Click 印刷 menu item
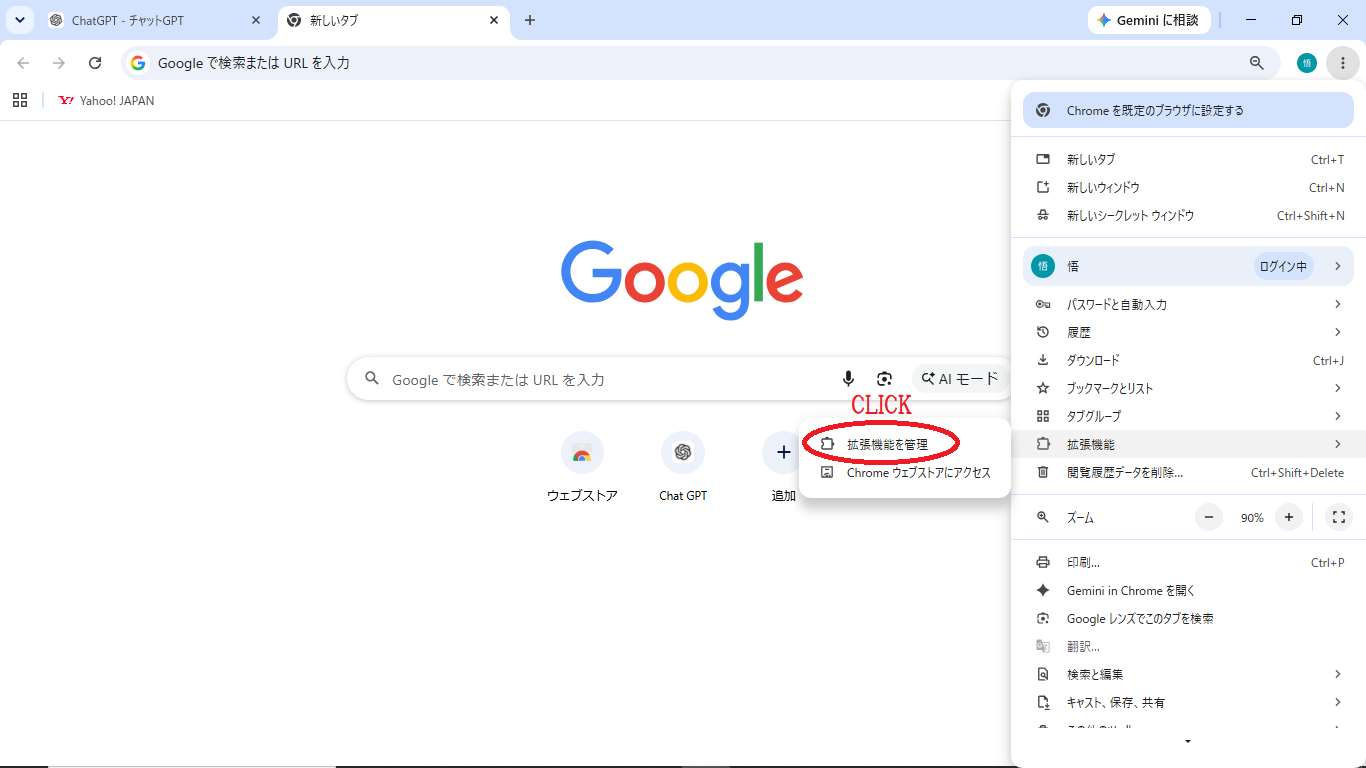 click(x=1188, y=562)
